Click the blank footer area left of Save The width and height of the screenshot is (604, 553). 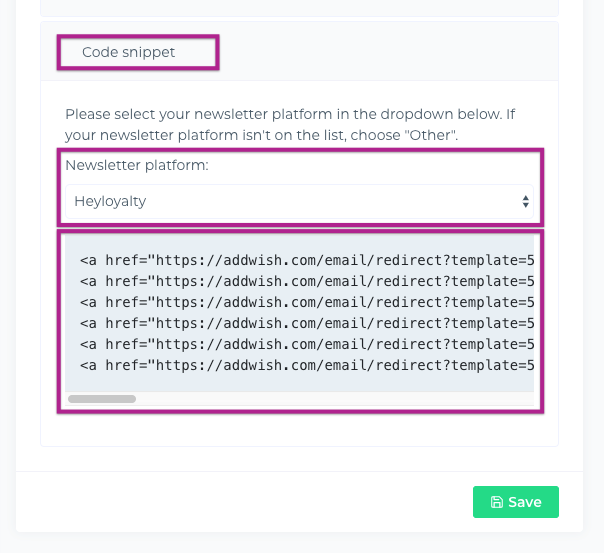[x=240, y=502]
